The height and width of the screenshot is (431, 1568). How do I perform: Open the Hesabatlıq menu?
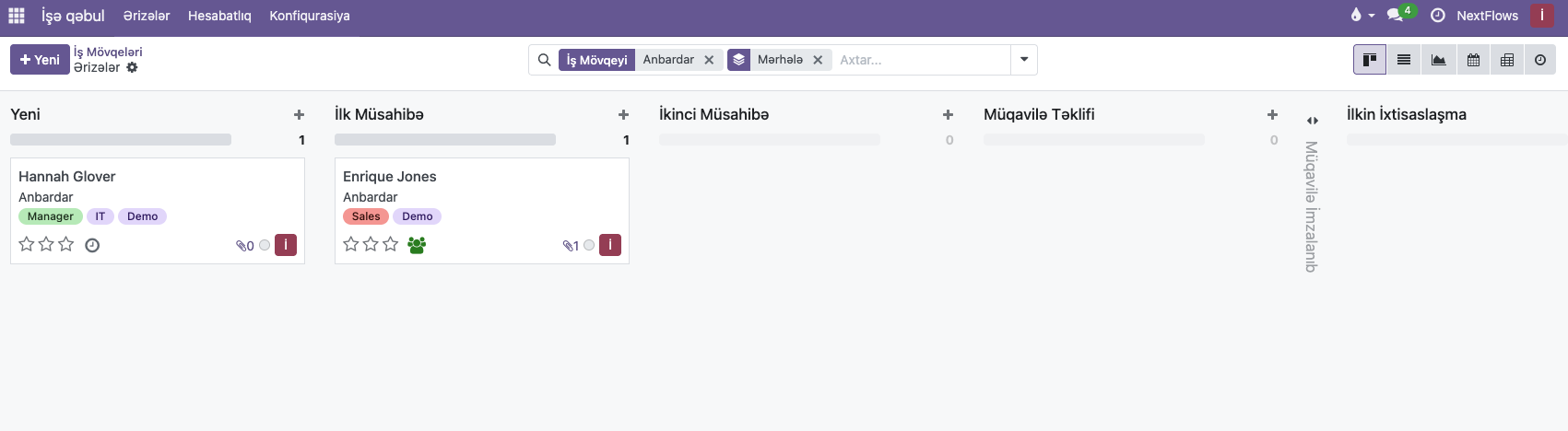pyautogui.click(x=219, y=16)
